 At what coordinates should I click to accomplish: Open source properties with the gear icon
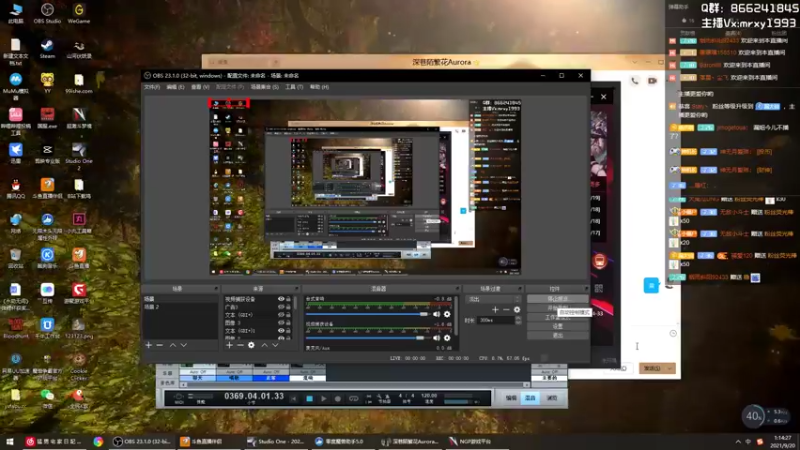pos(251,345)
